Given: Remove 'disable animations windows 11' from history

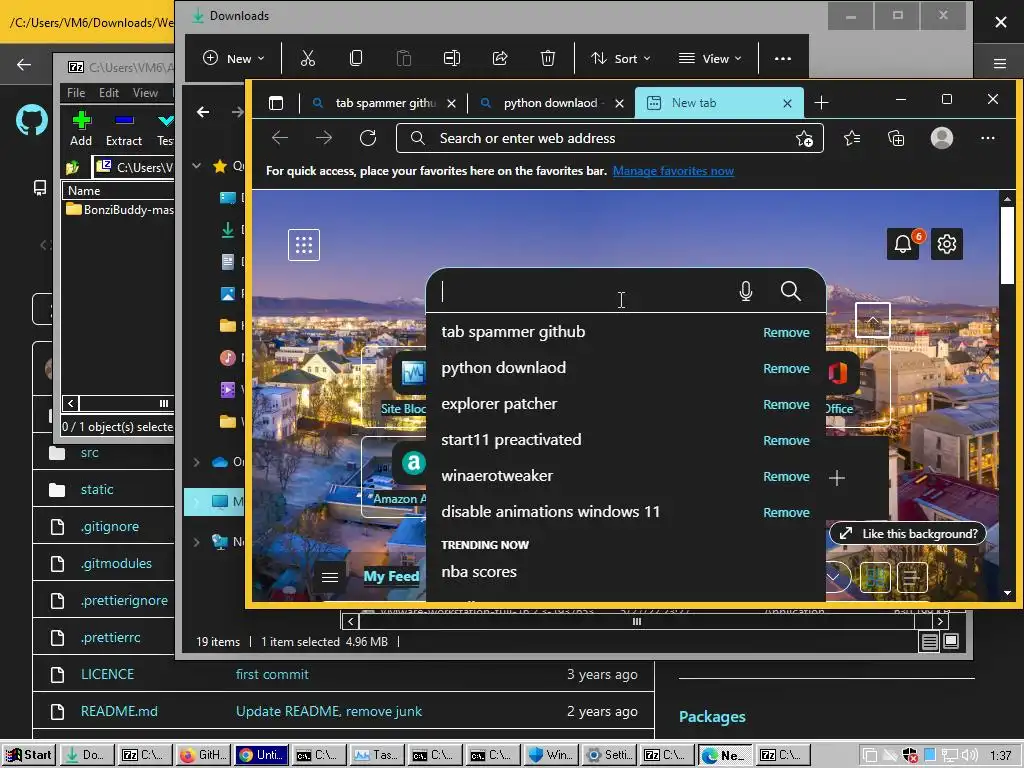Looking at the screenshot, I should 786,512.
